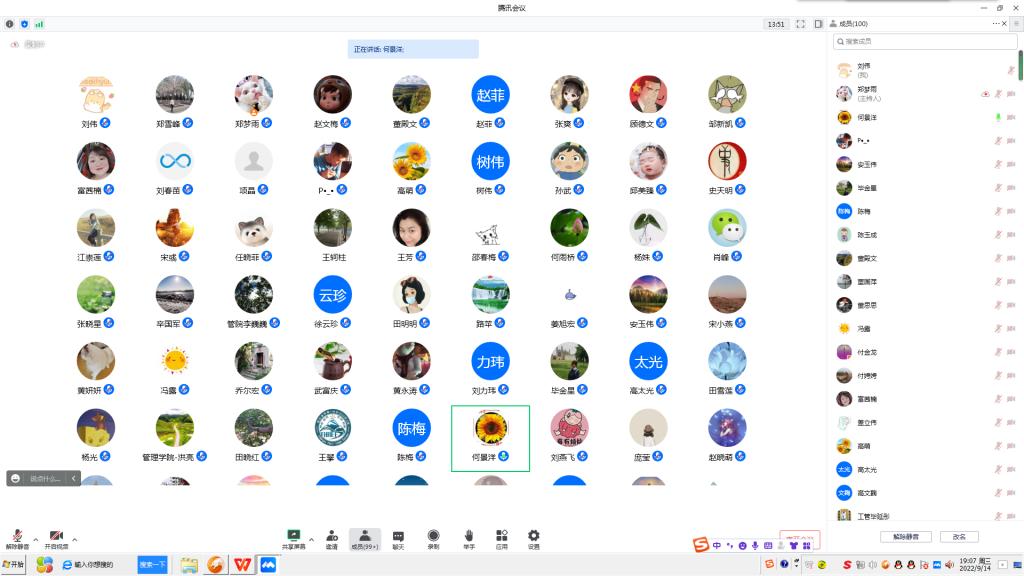Viewport: 1024px width, 576px height.
Task: Raise hand using the 举手 icon
Action: click(468, 536)
